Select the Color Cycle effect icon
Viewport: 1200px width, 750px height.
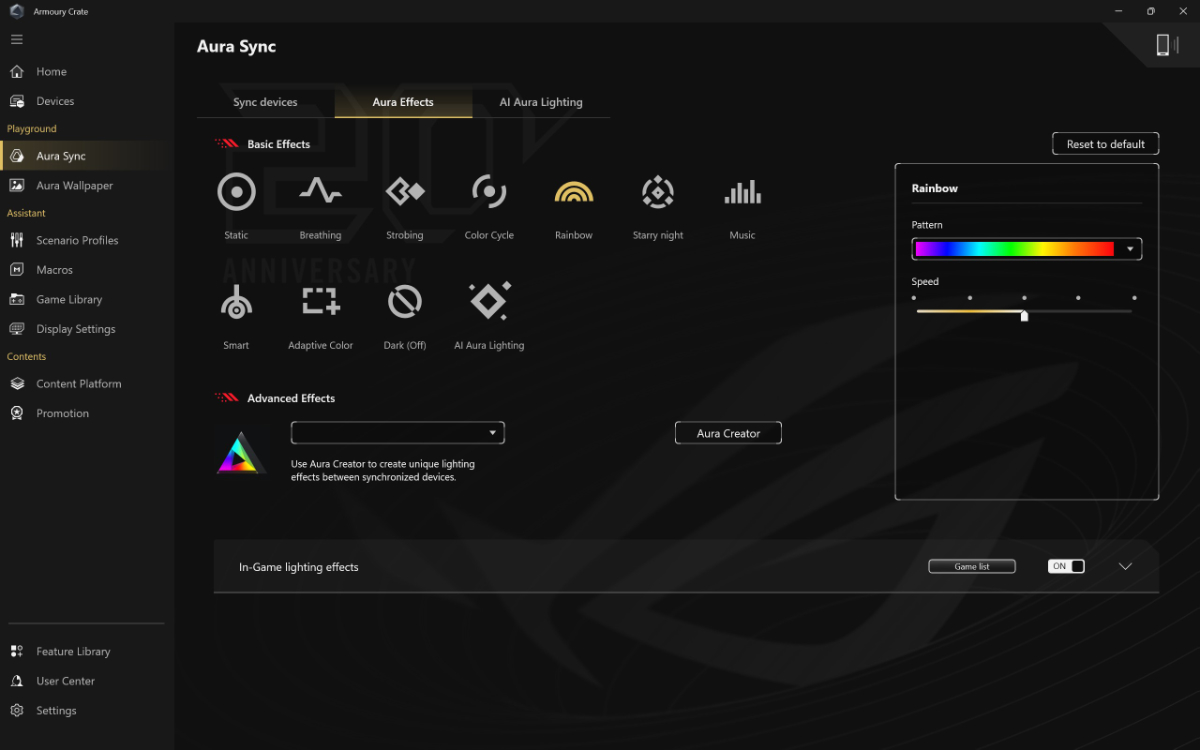[489, 191]
